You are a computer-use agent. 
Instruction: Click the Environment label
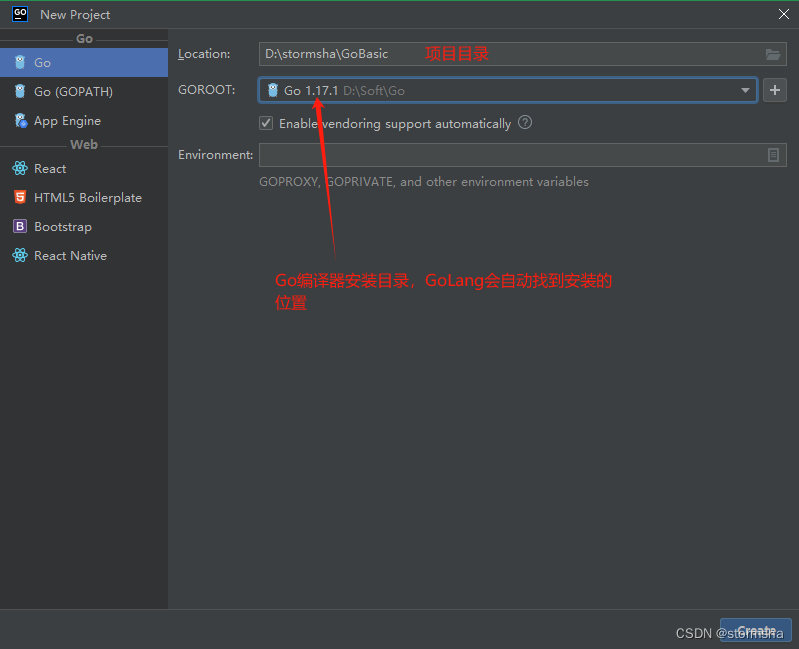click(215, 155)
